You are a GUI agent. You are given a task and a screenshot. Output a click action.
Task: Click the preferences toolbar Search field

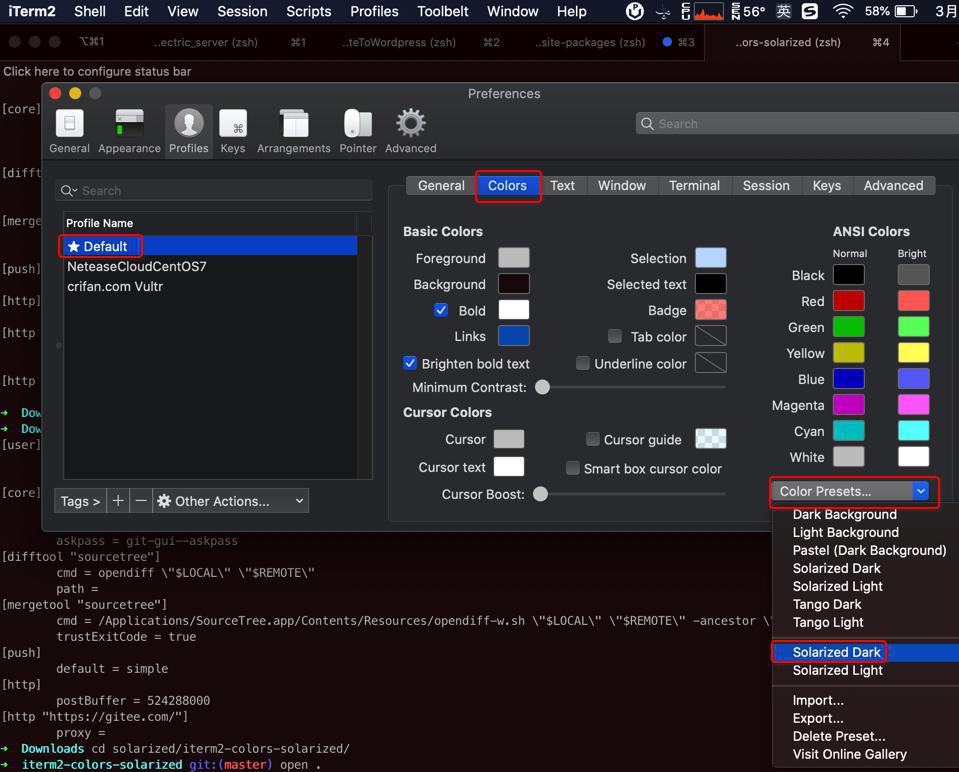point(797,124)
